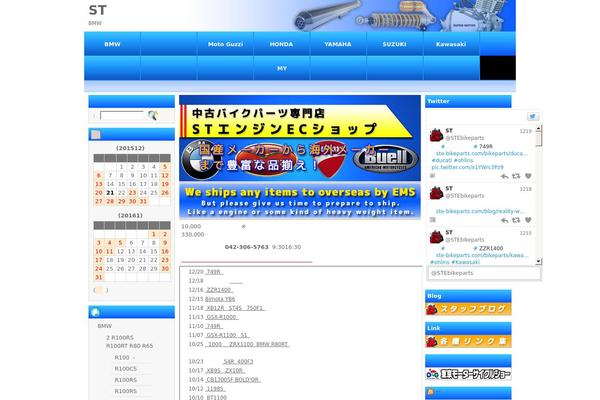Open the 12/16 ZZR1400 news link

pos(219,290)
